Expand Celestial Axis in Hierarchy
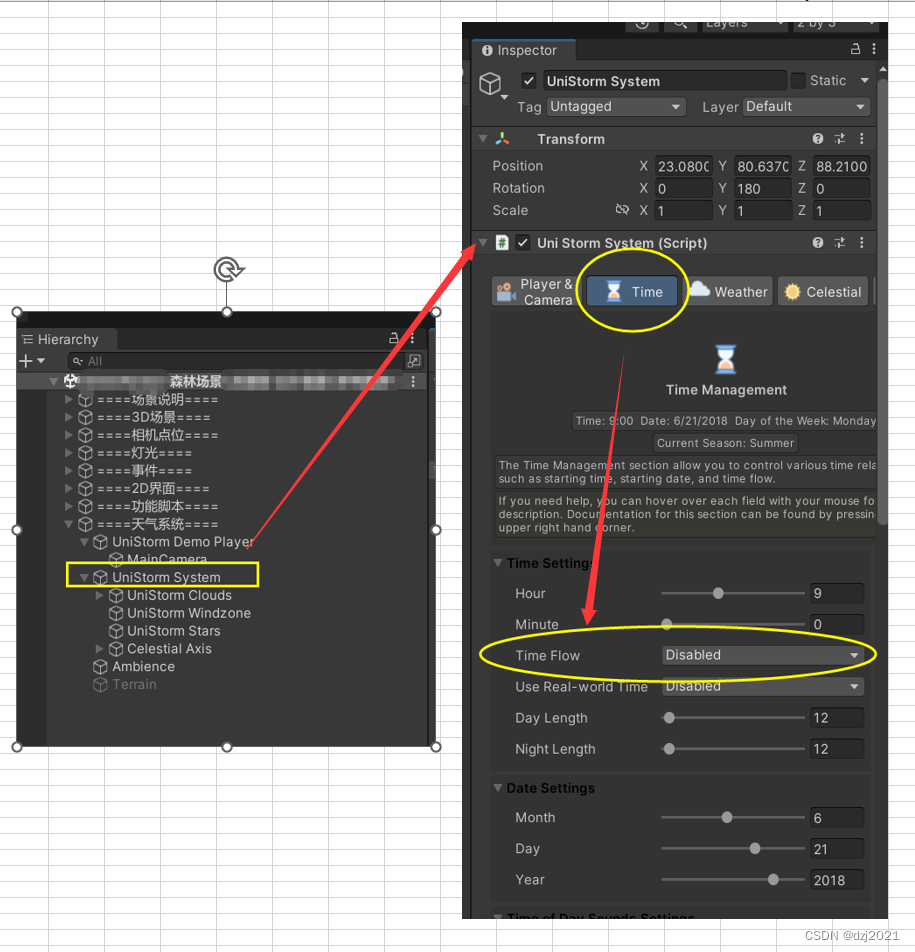915x952 pixels. coord(100,649)
